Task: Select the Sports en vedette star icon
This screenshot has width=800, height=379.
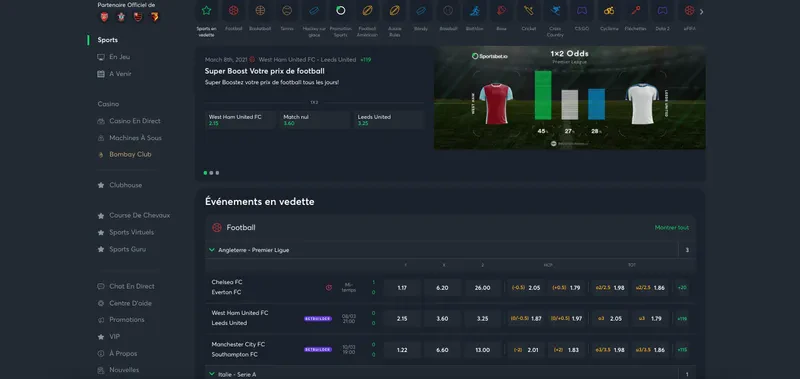Action: 206,10
